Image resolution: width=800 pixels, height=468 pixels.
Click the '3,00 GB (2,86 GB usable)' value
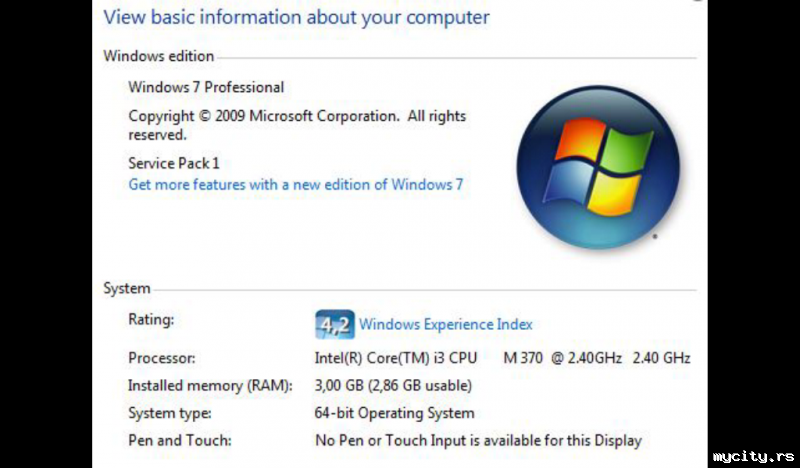click(393, 386)
